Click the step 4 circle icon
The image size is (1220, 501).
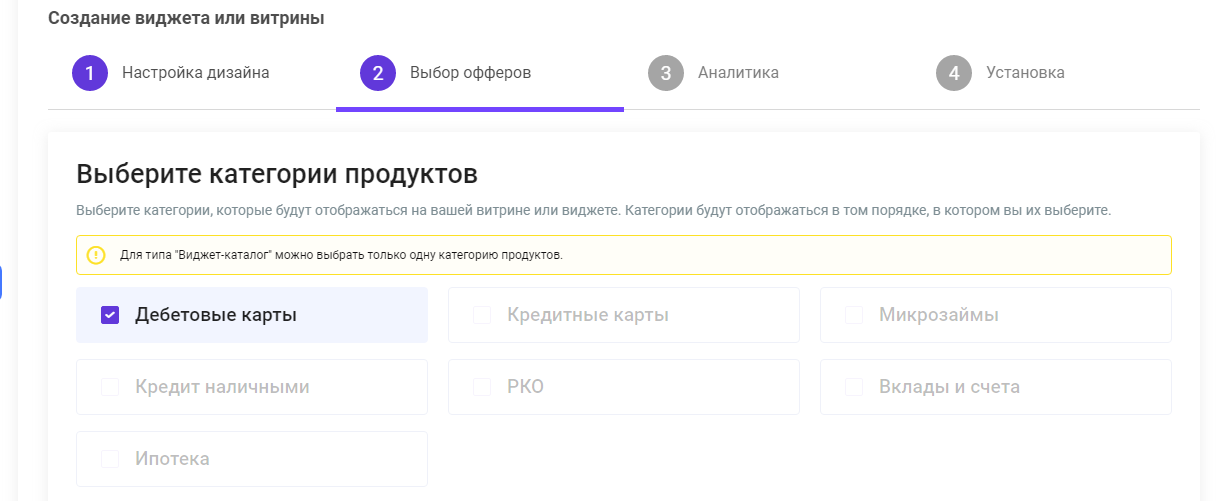tap(954, 73)
